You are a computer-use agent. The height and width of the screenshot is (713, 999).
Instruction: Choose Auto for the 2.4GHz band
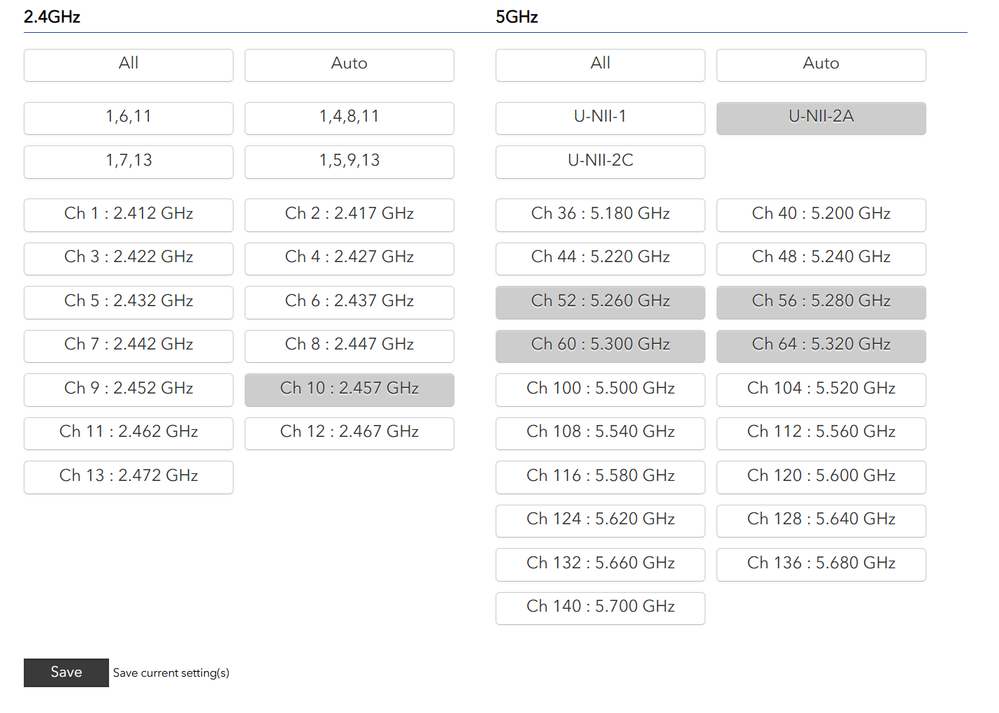click(349, 64)
